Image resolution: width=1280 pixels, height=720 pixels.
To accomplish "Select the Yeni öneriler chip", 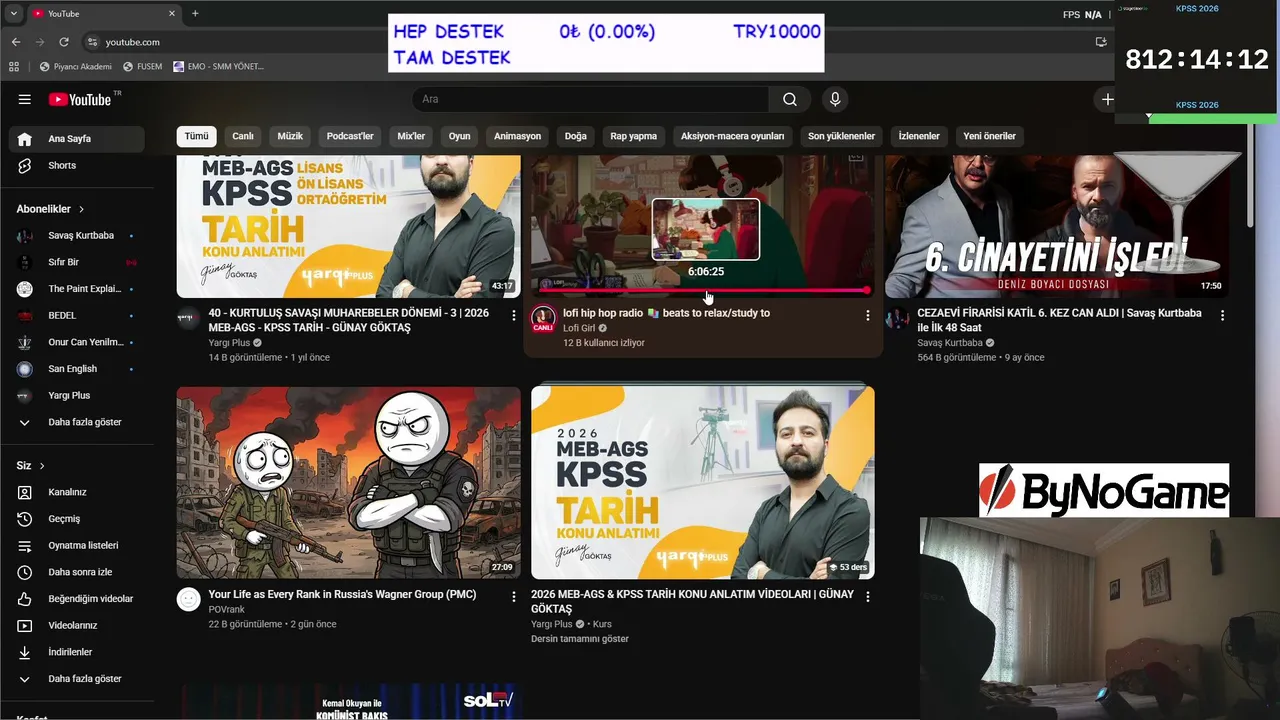I will point(989,136).
